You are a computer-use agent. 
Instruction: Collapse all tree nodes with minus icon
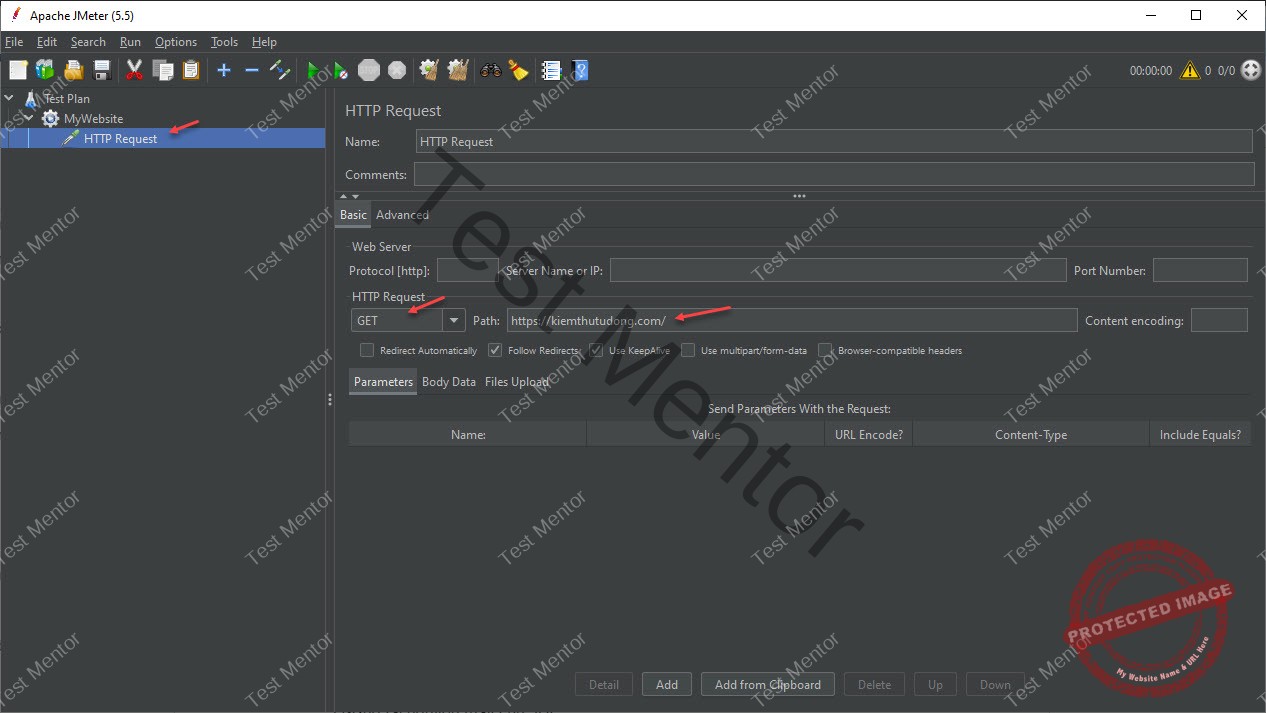252,70
